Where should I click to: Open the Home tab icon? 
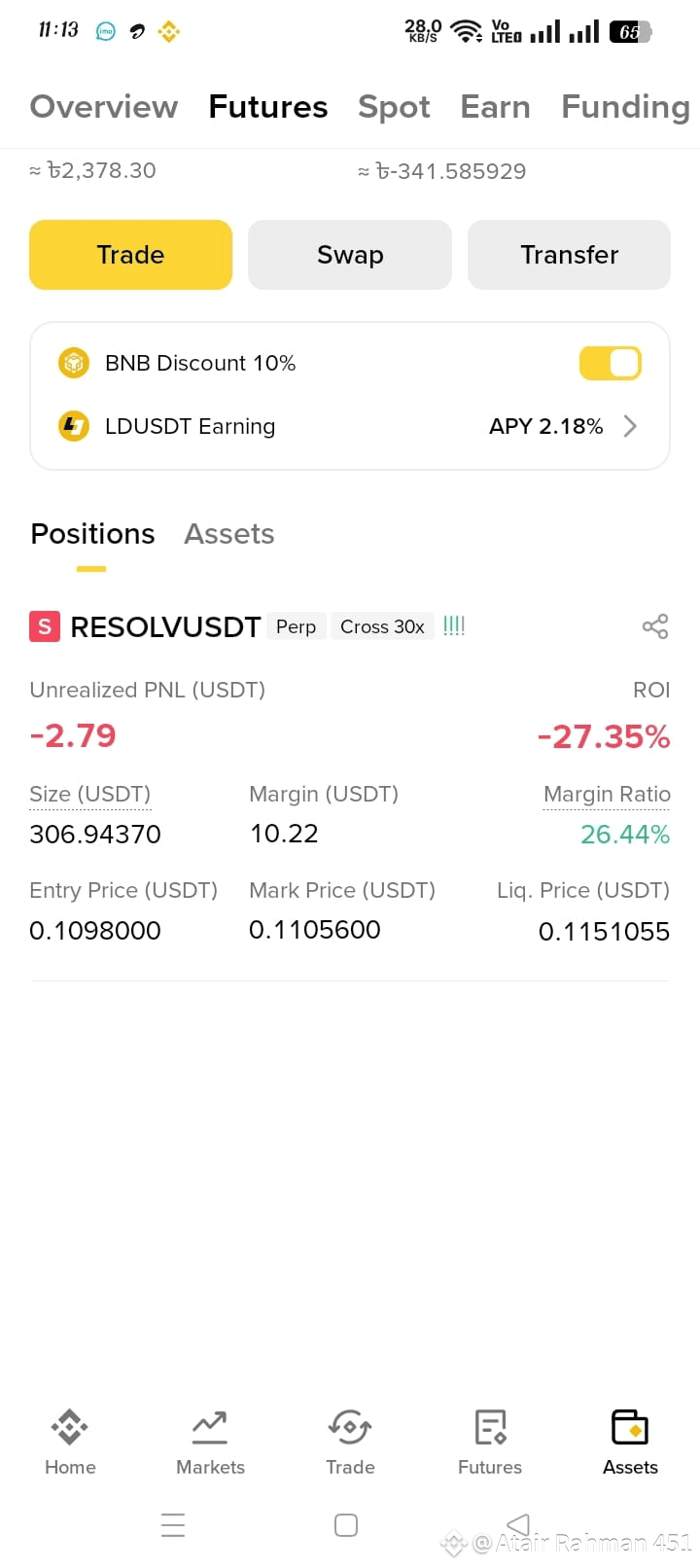70,1427
